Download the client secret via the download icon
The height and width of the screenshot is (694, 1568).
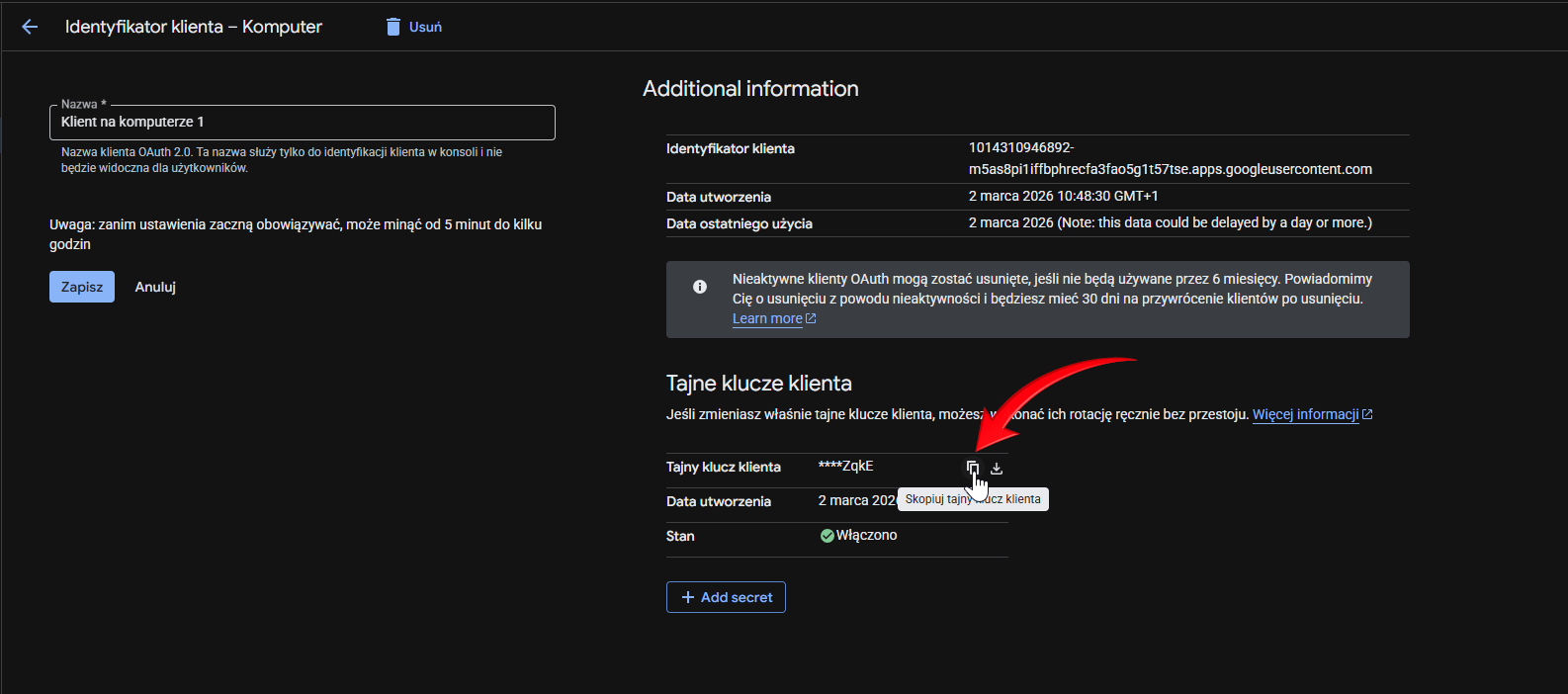[997, 469]
